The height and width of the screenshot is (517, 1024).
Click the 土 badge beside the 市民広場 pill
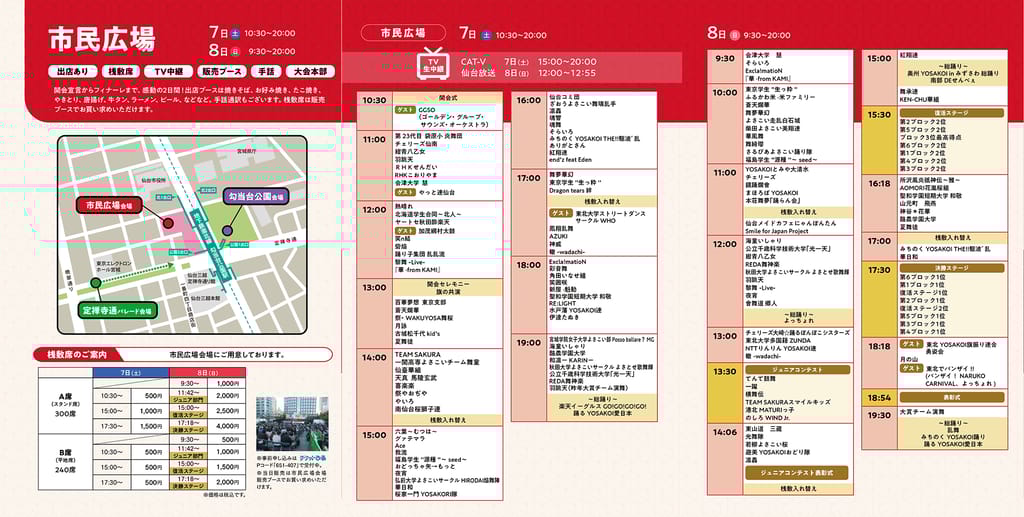coord(486,35)
